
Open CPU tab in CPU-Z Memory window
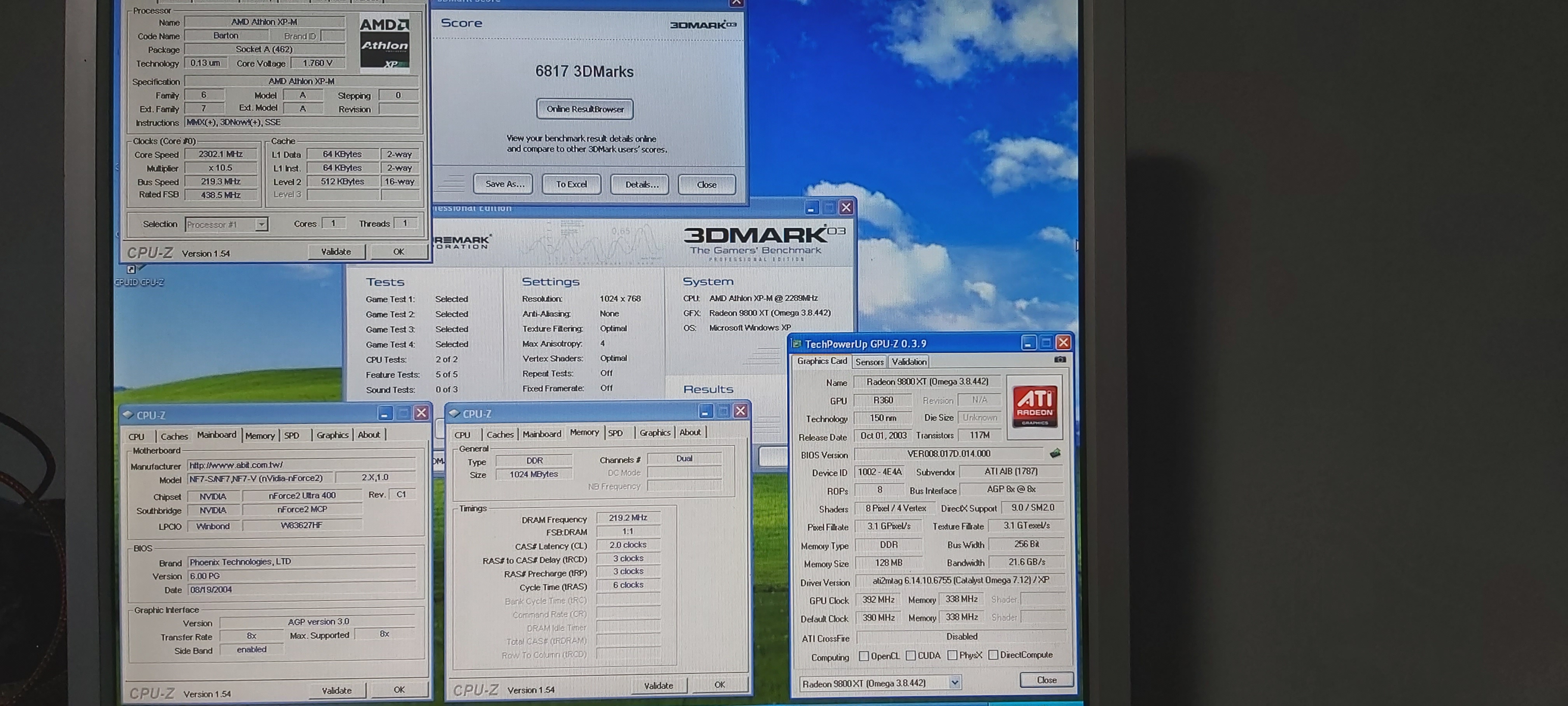click(463, 435)
